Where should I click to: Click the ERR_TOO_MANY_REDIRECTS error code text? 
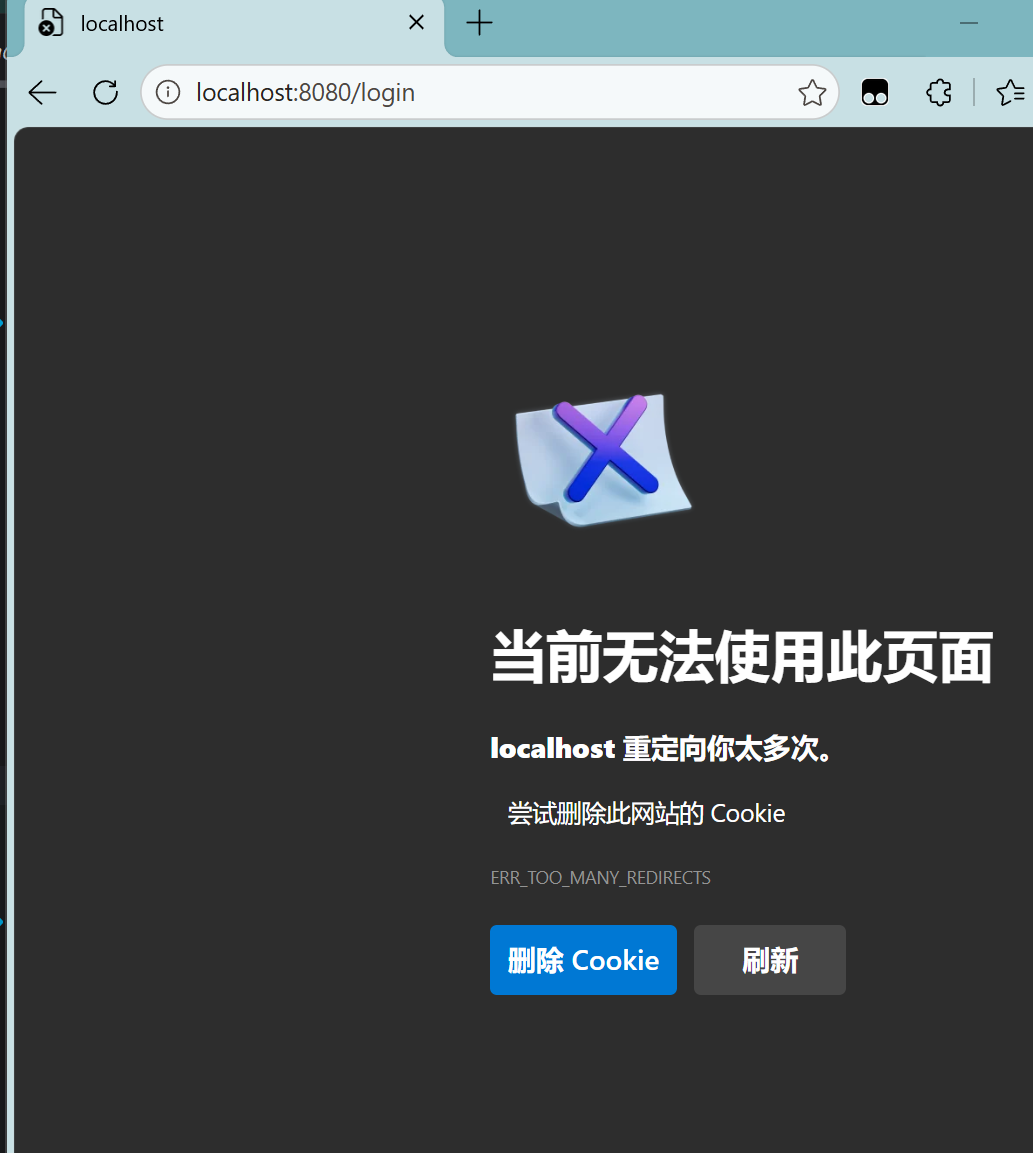coord(601,877)
